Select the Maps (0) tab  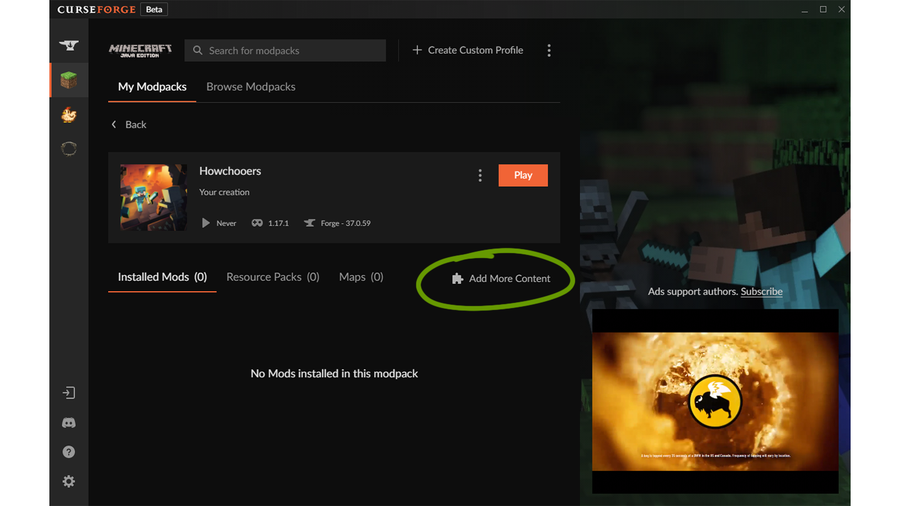[361, 277]
